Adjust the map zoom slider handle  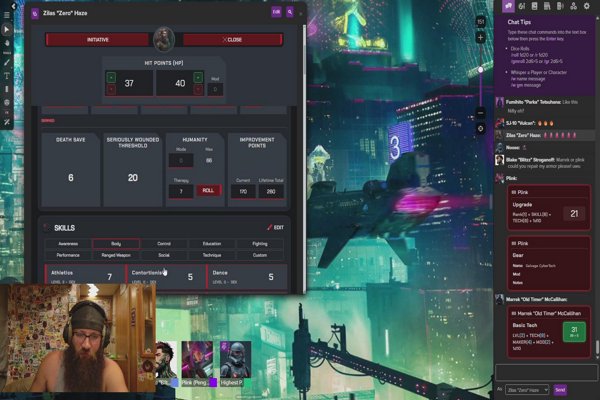481,70
